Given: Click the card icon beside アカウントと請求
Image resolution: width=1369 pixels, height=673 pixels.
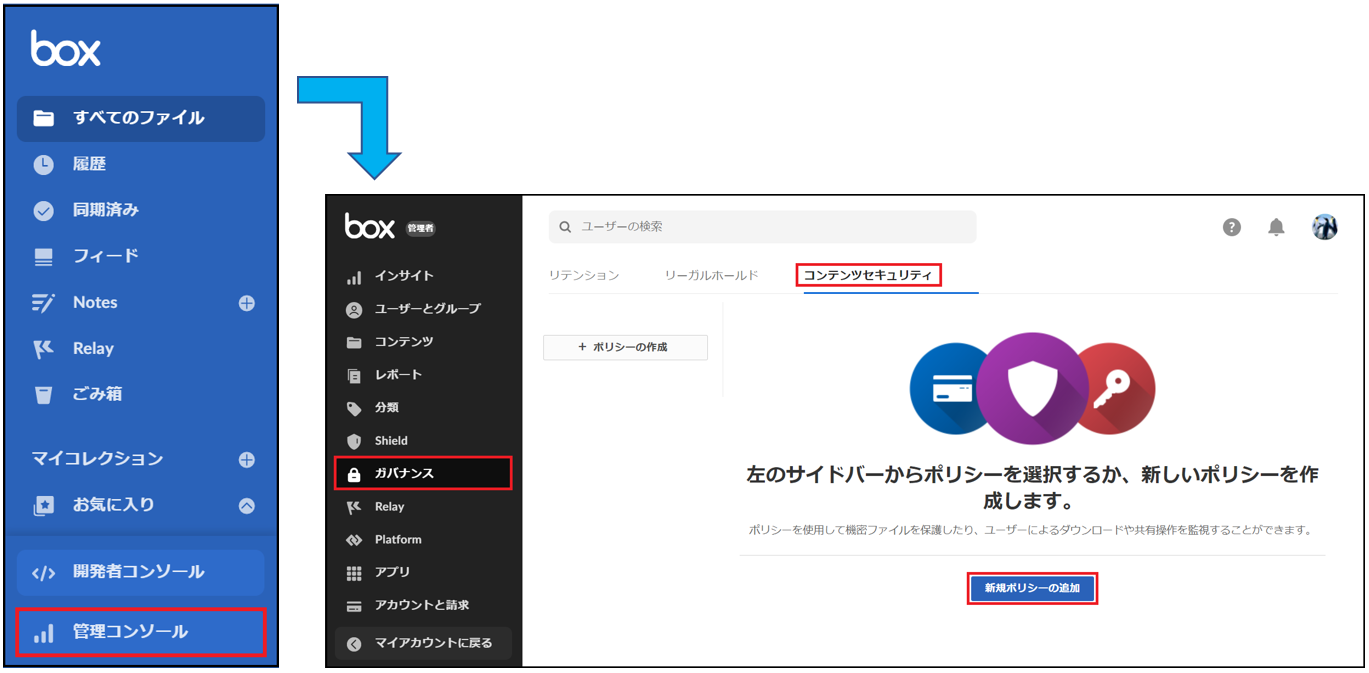Looking at the screenshot, I should click(x=354, y=607).
